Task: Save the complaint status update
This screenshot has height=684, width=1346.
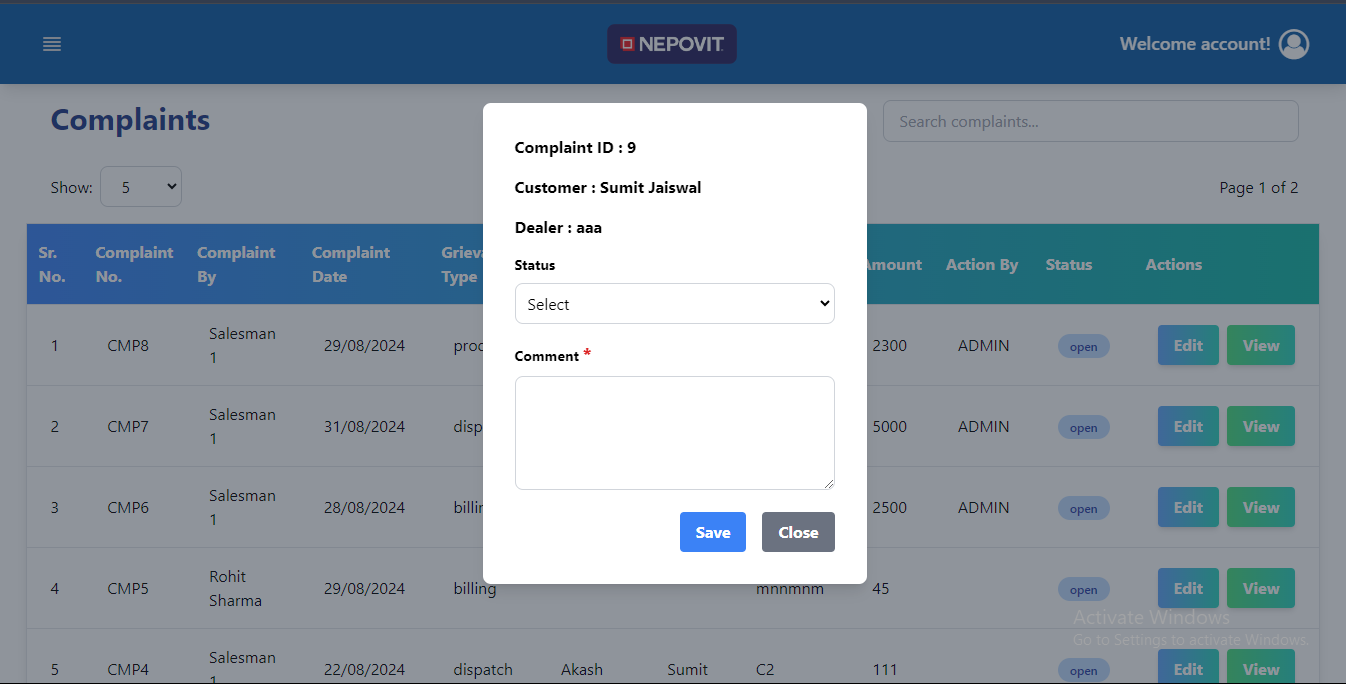Action: [x=712, y=532]
